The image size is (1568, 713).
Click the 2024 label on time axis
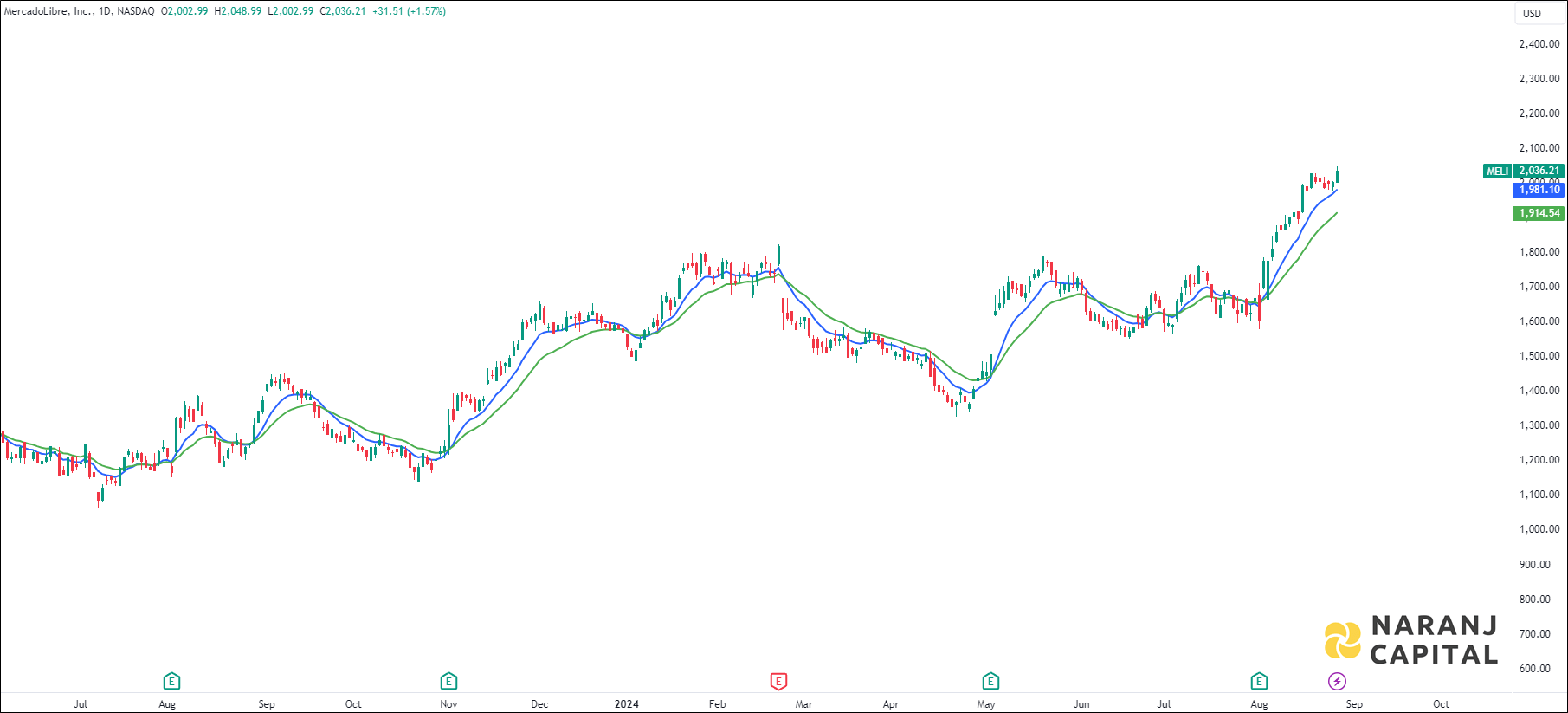click(626, 703)
